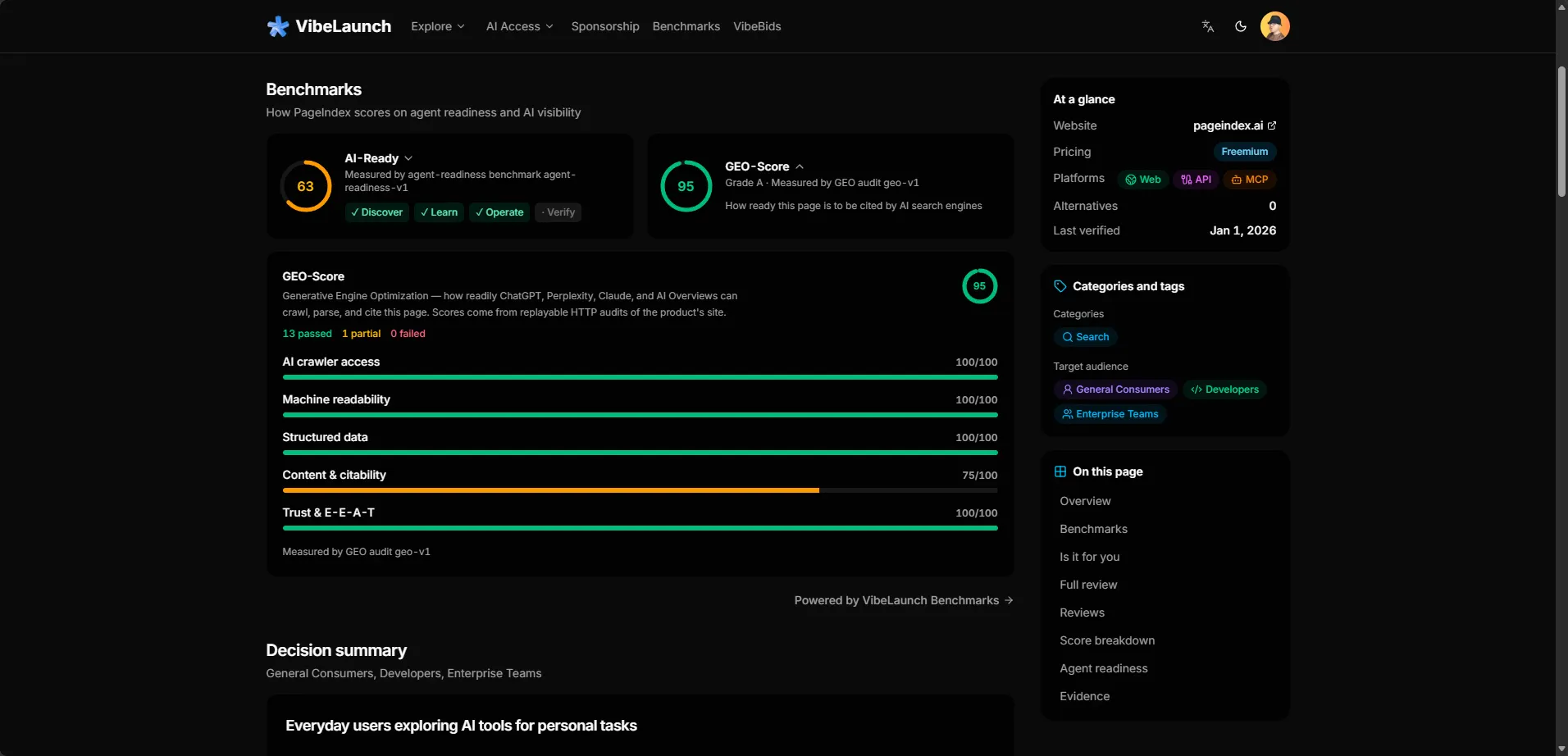
Task: Select the Discover check badge
Action: point(376,212)
